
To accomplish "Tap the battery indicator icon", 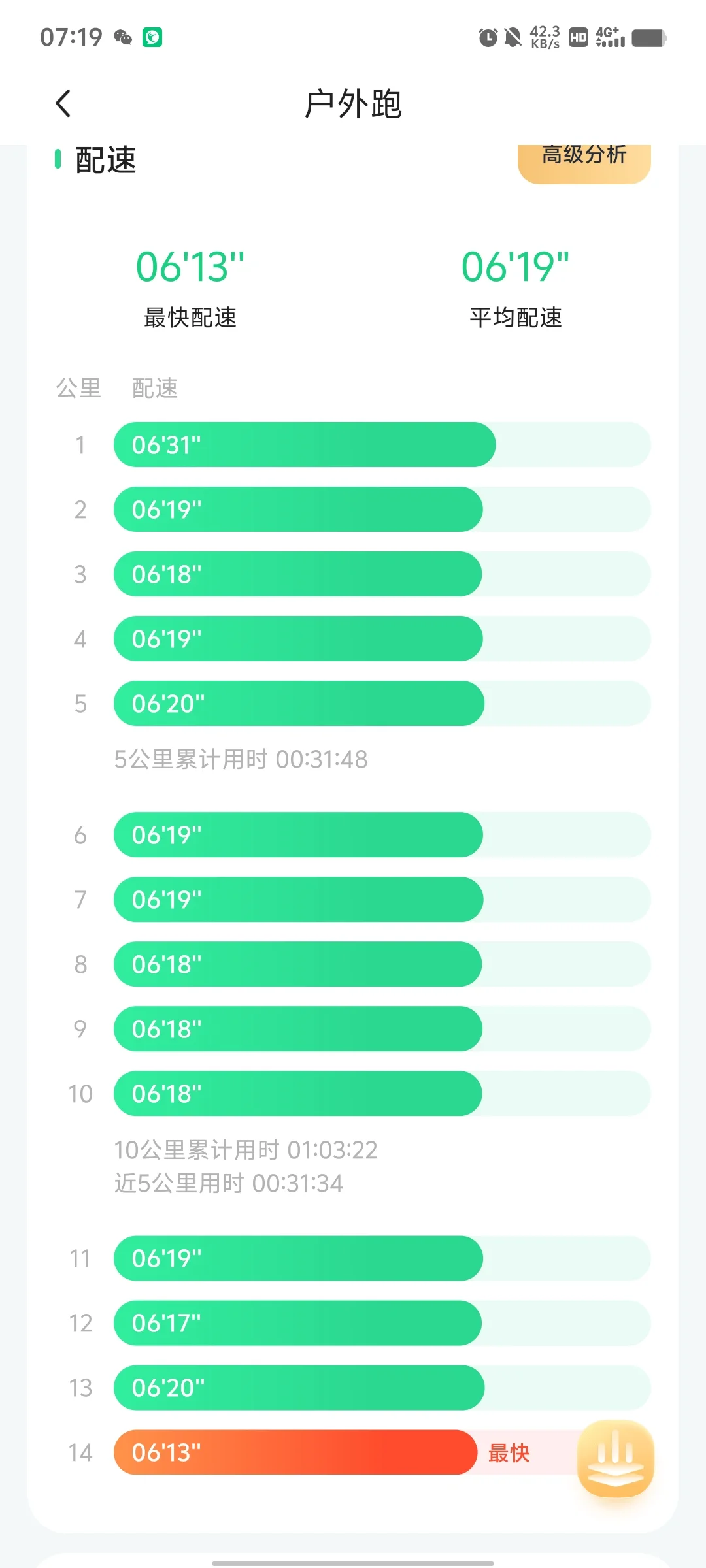I will pyautogui.click(x=648, y=38).
